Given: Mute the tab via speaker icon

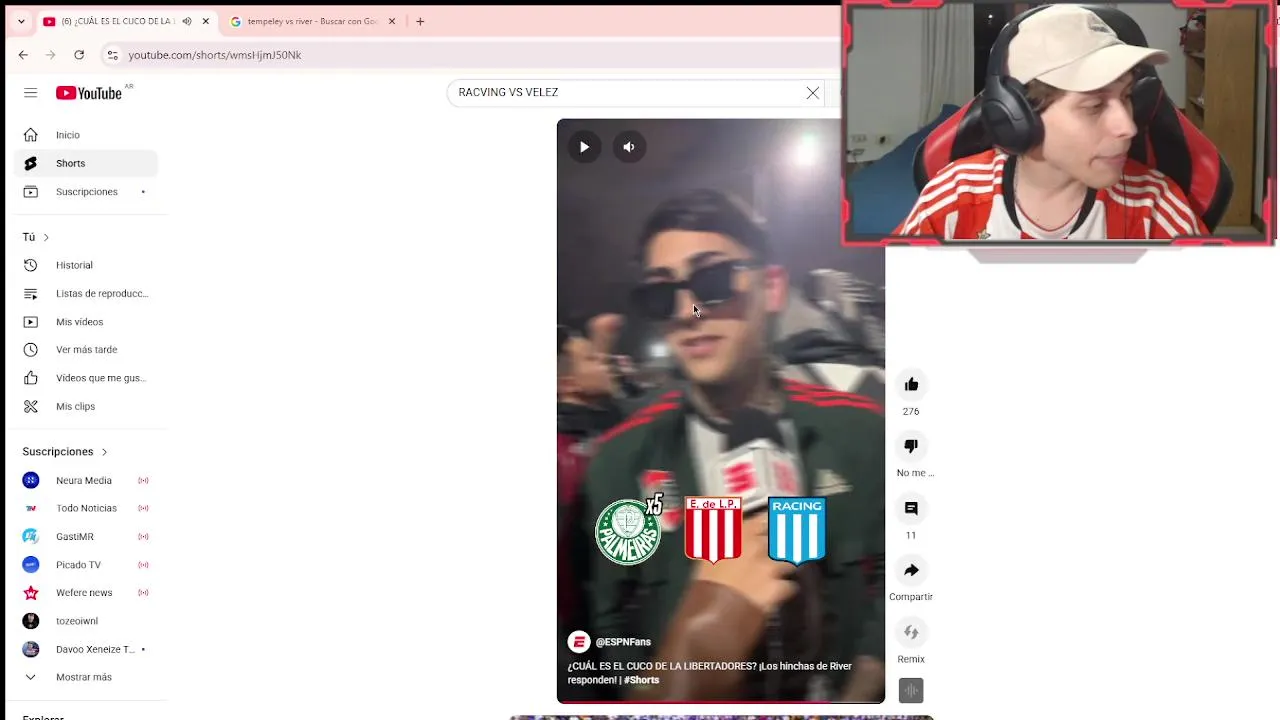Looking at the screenshot, I should tap(187, 21).
